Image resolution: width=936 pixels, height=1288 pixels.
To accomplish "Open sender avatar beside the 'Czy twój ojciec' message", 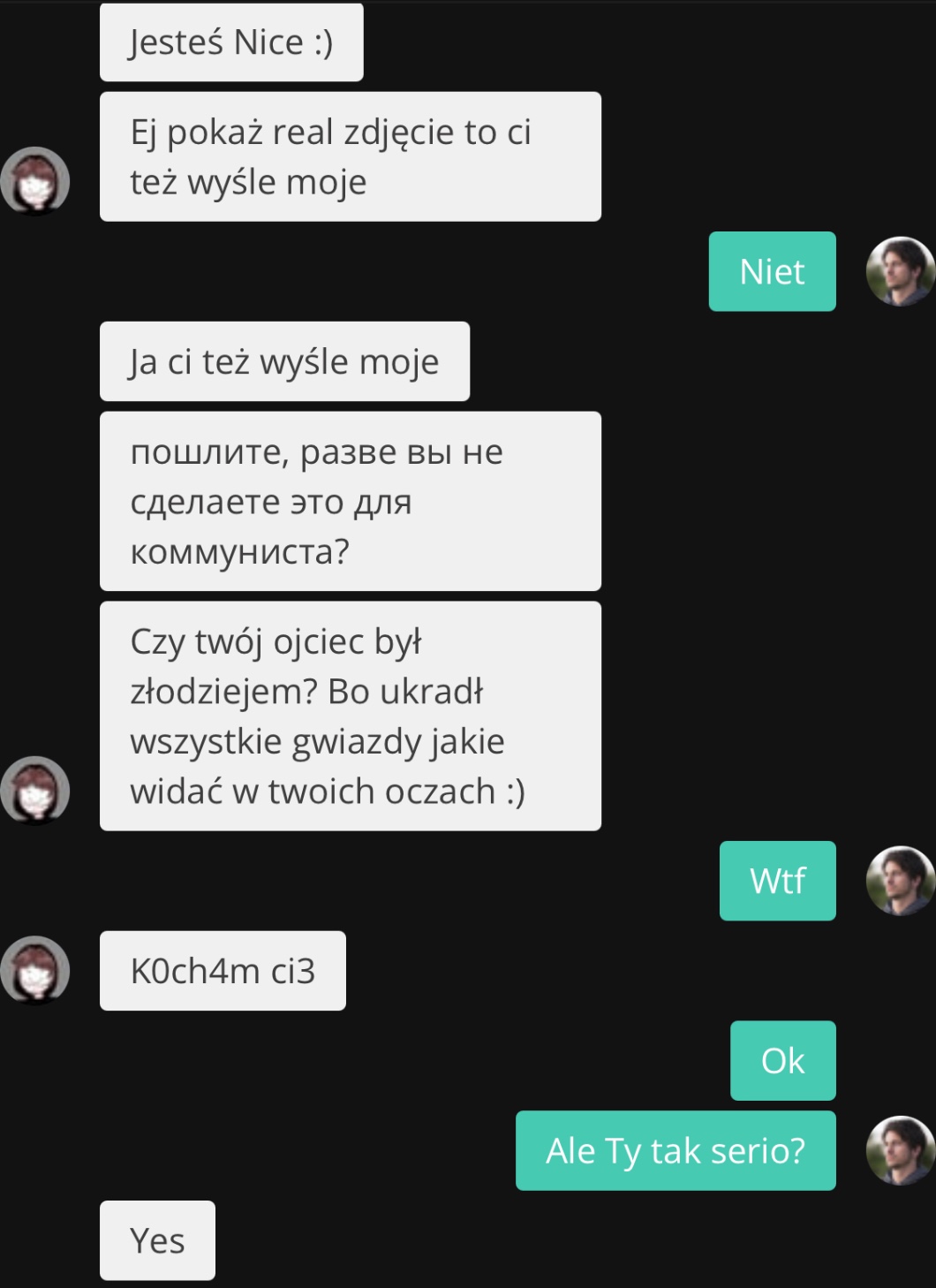I will tap(35, 791).
